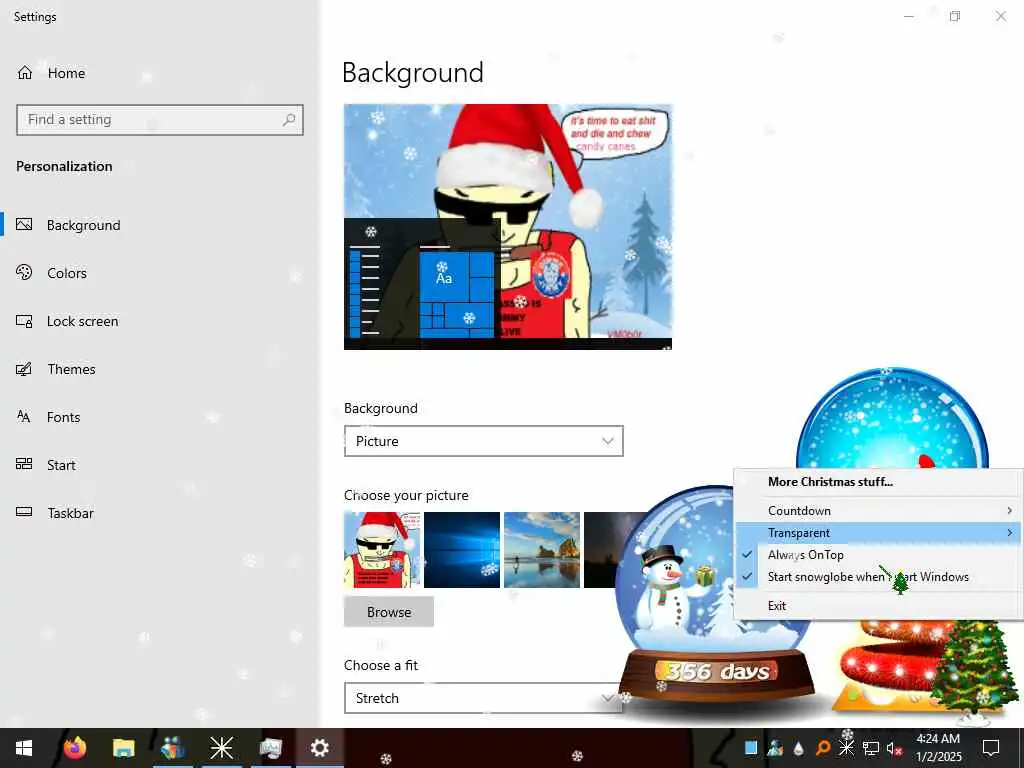The width and height of the screenshot is (1024, 768).
Task: Click the search magnifier in Find a setting
Action: coord(289,120)
